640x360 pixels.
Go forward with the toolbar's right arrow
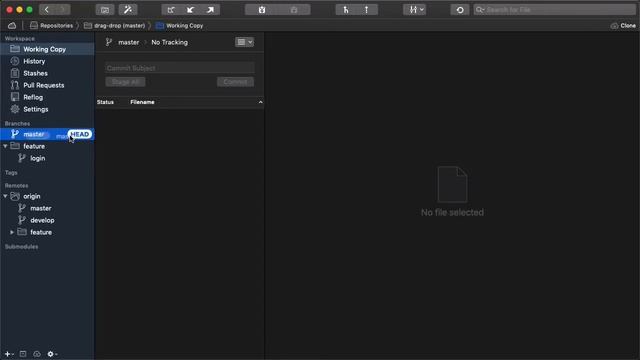[62, 9]
